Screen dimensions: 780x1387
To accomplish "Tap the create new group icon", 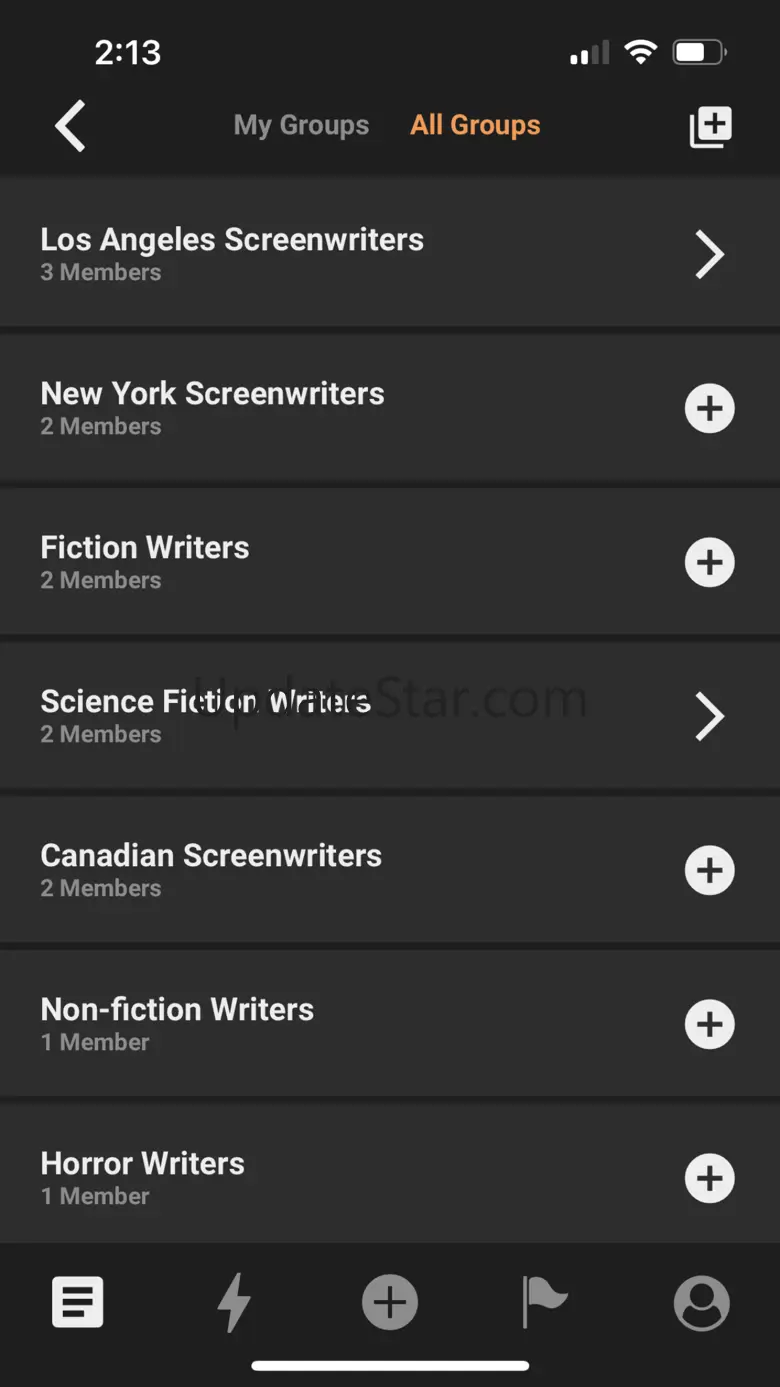I will pyautogui.click(x=710, y=127).
